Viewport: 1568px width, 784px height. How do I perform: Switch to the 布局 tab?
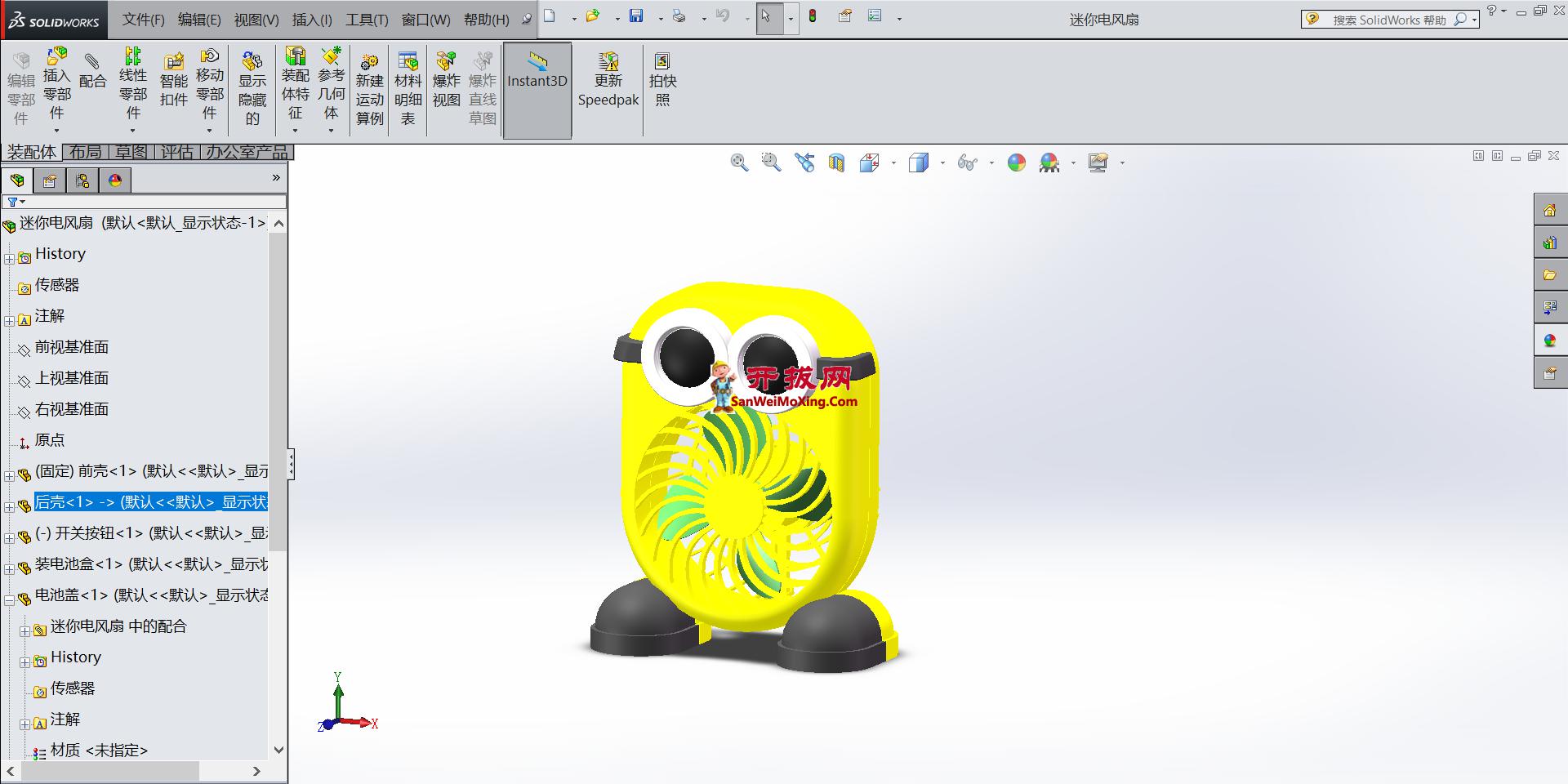click(85, 152)
